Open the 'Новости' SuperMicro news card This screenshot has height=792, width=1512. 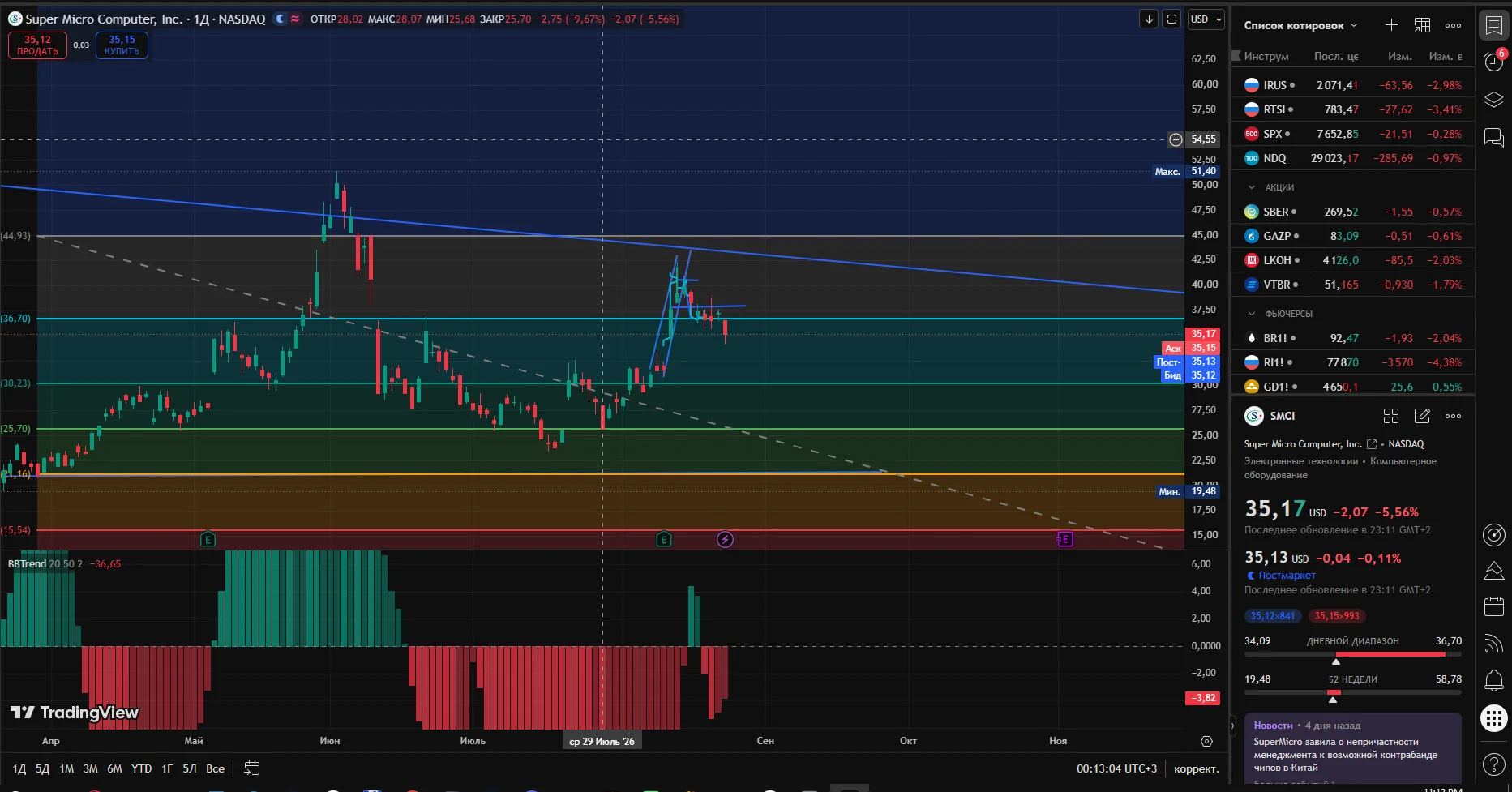click(1352, 748)
